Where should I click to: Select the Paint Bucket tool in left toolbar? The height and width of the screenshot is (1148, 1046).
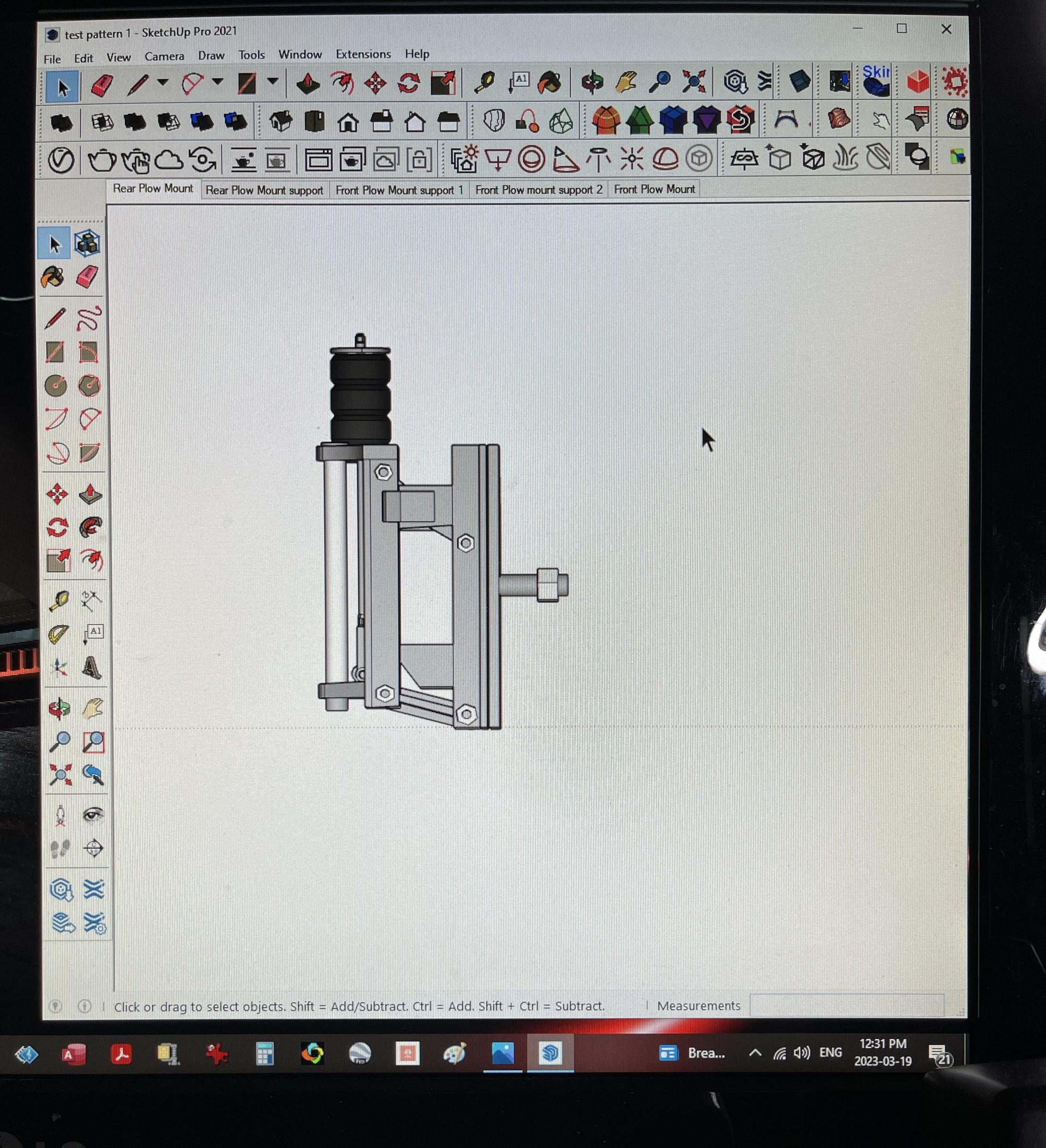pos(54,278)
